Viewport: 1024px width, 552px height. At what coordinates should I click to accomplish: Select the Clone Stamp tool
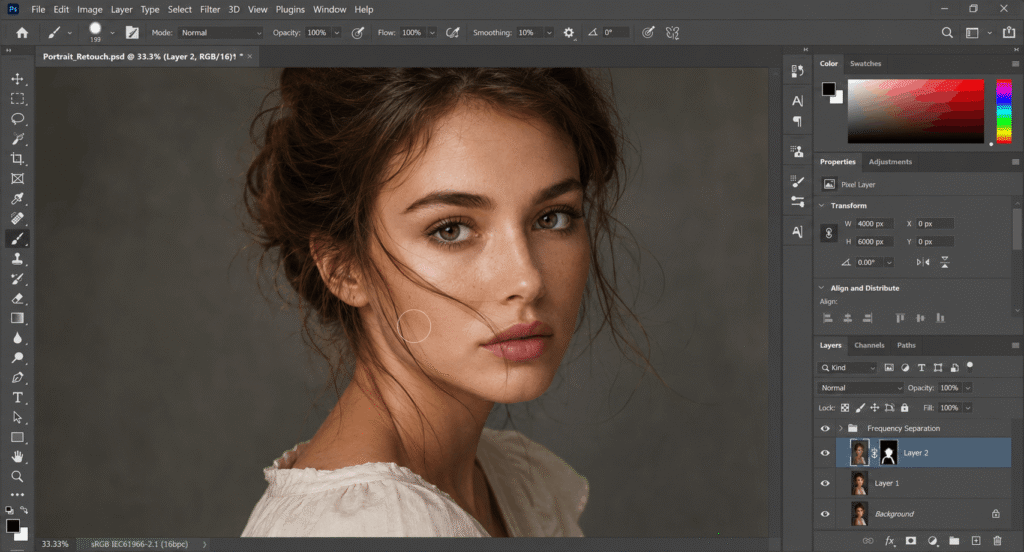pos(18,259)
